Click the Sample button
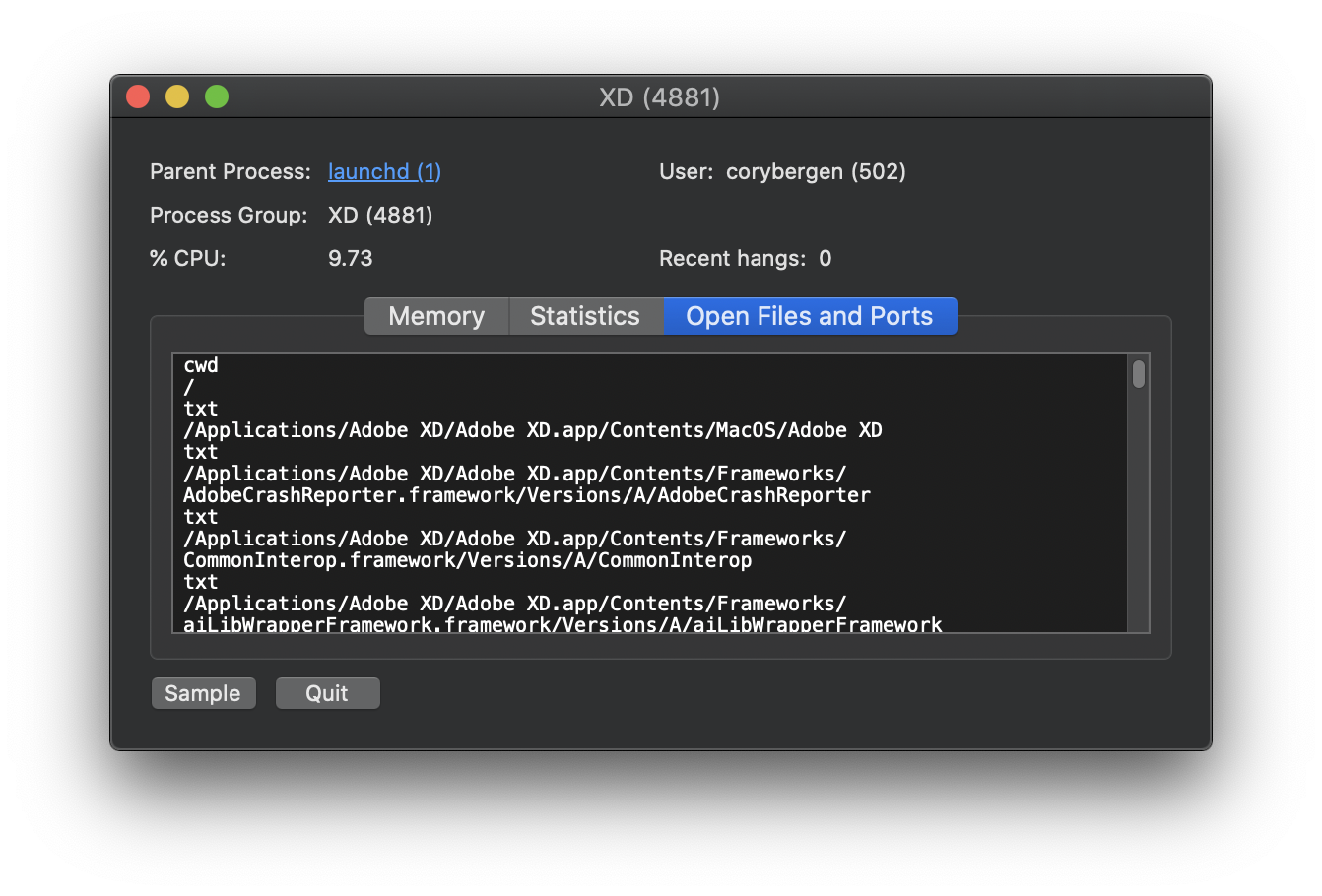 tap(203, 693)
